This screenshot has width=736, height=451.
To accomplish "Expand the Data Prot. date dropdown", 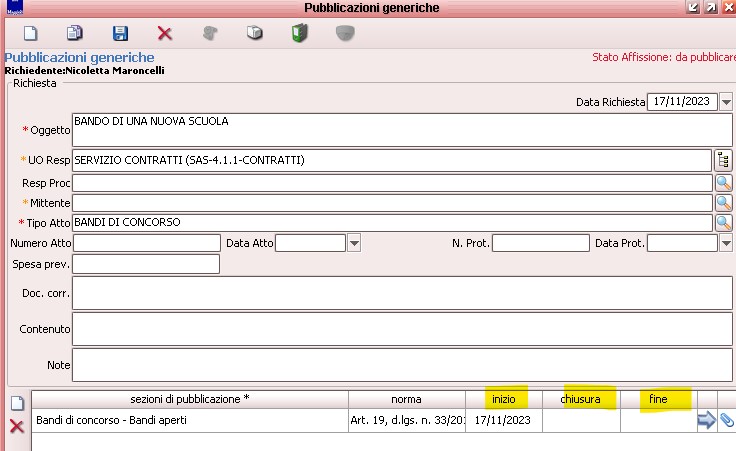I will click(726, 243).
